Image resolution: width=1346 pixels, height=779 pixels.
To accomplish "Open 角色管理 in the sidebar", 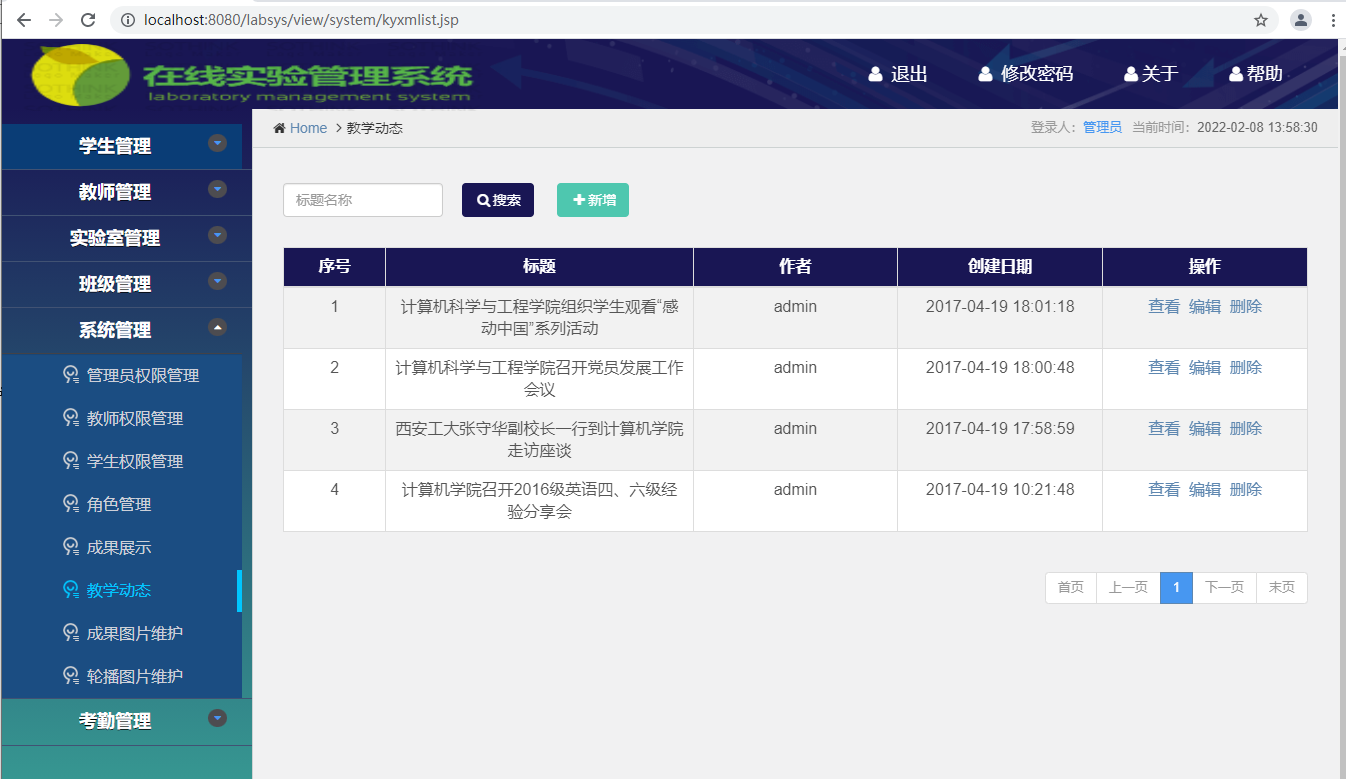I will click(119, 505).
